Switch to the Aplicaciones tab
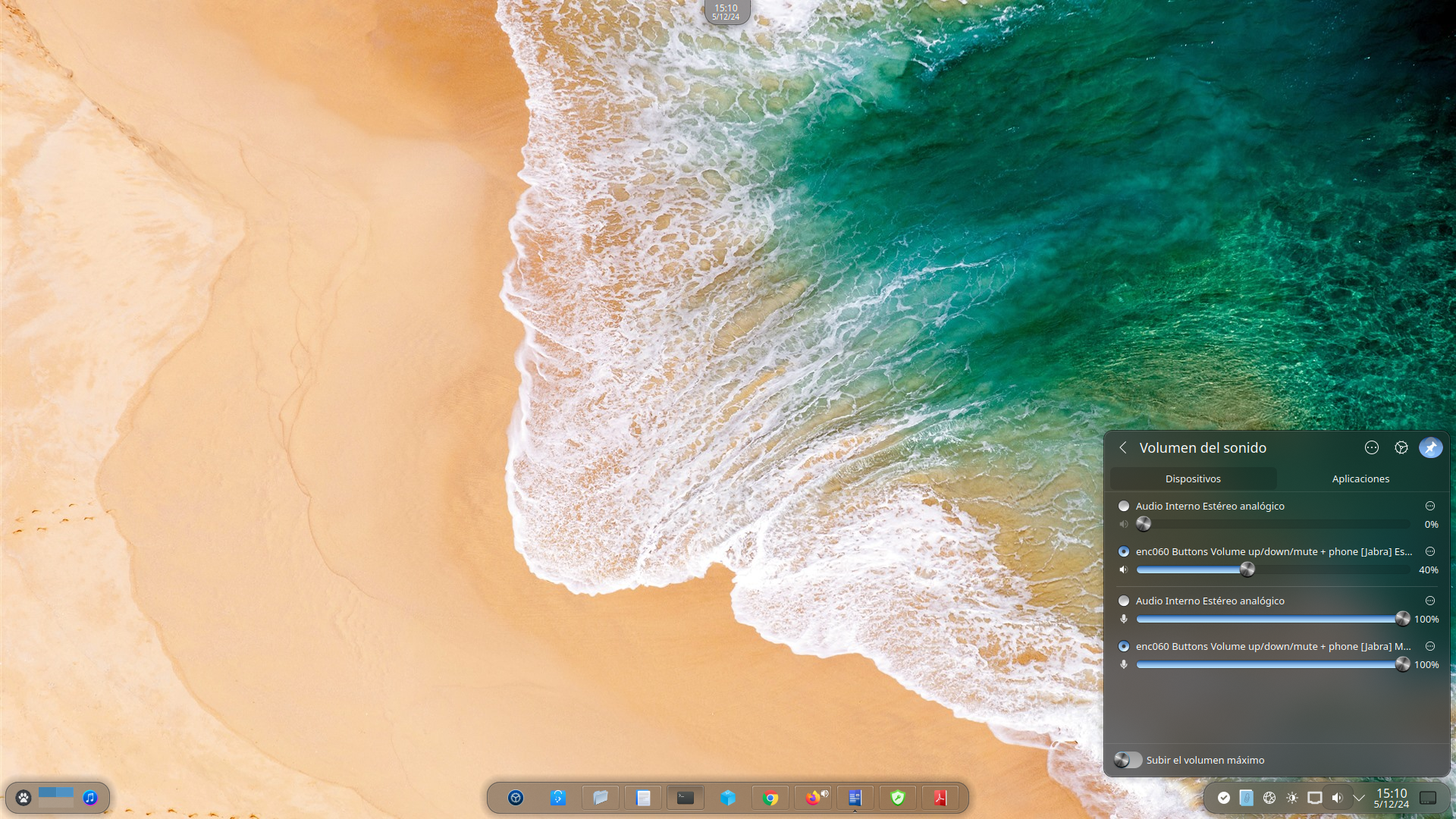1456x819 pixels. [x=1360, y=479]
